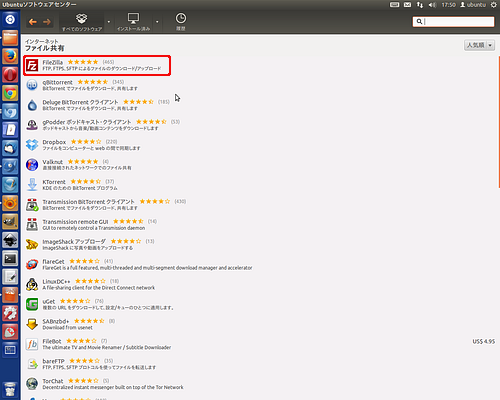Image resolution: width=500 pixels, height=400 pixels.
Task: Click the LinuxDC++ title text
Action: (x=56, y=281)
